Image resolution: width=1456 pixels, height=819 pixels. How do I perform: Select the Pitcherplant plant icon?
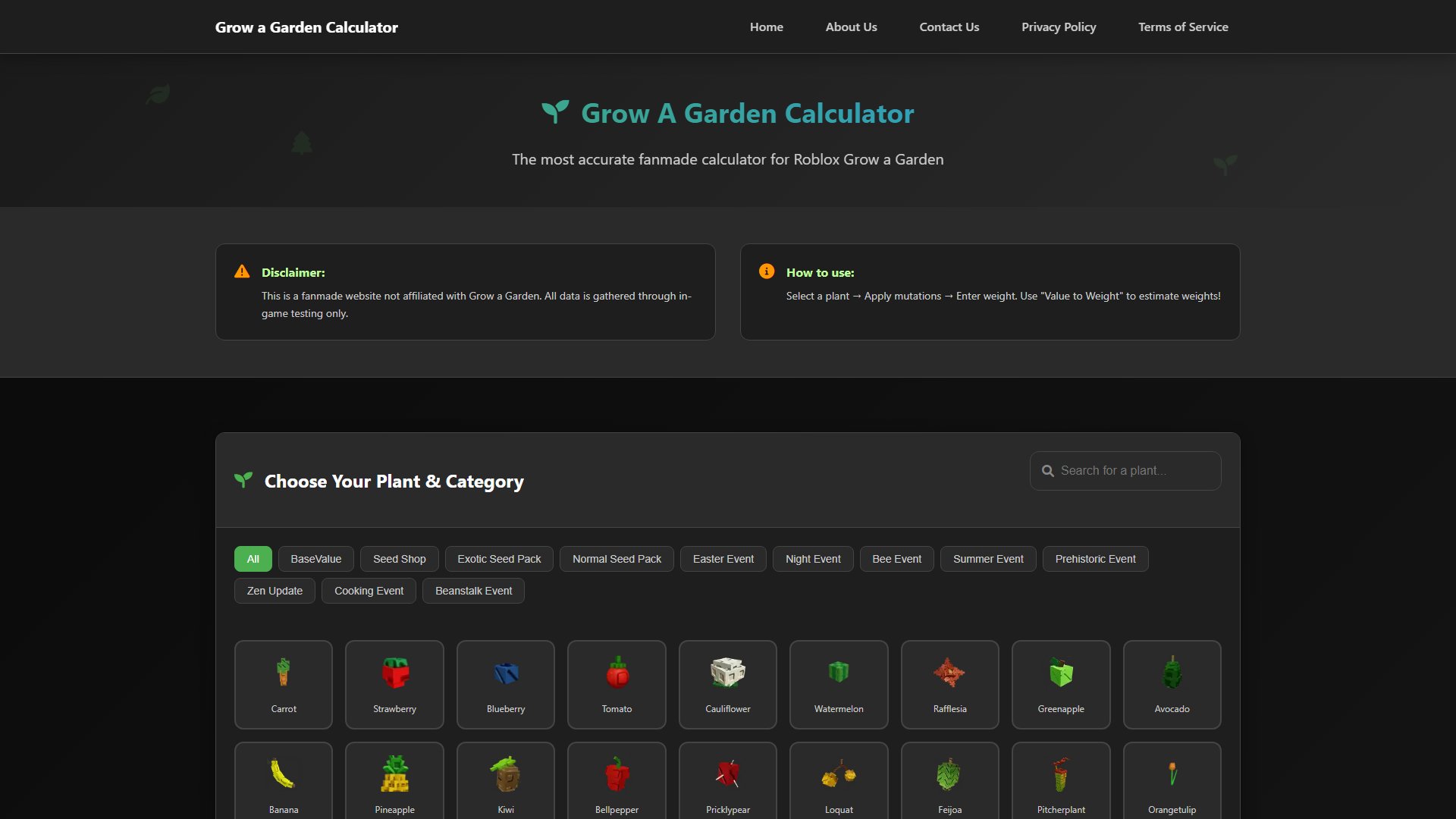tap(1061, 774)
